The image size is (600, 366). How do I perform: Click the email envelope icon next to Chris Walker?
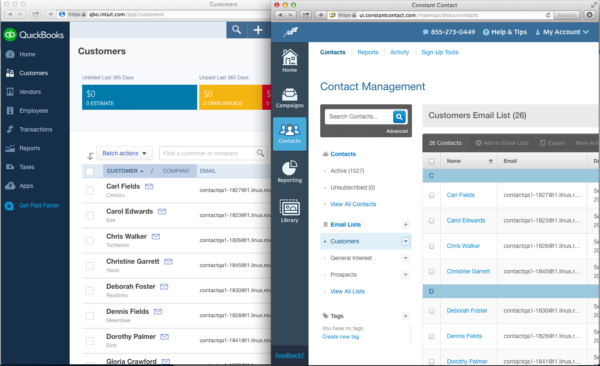[x=156, y=237]
